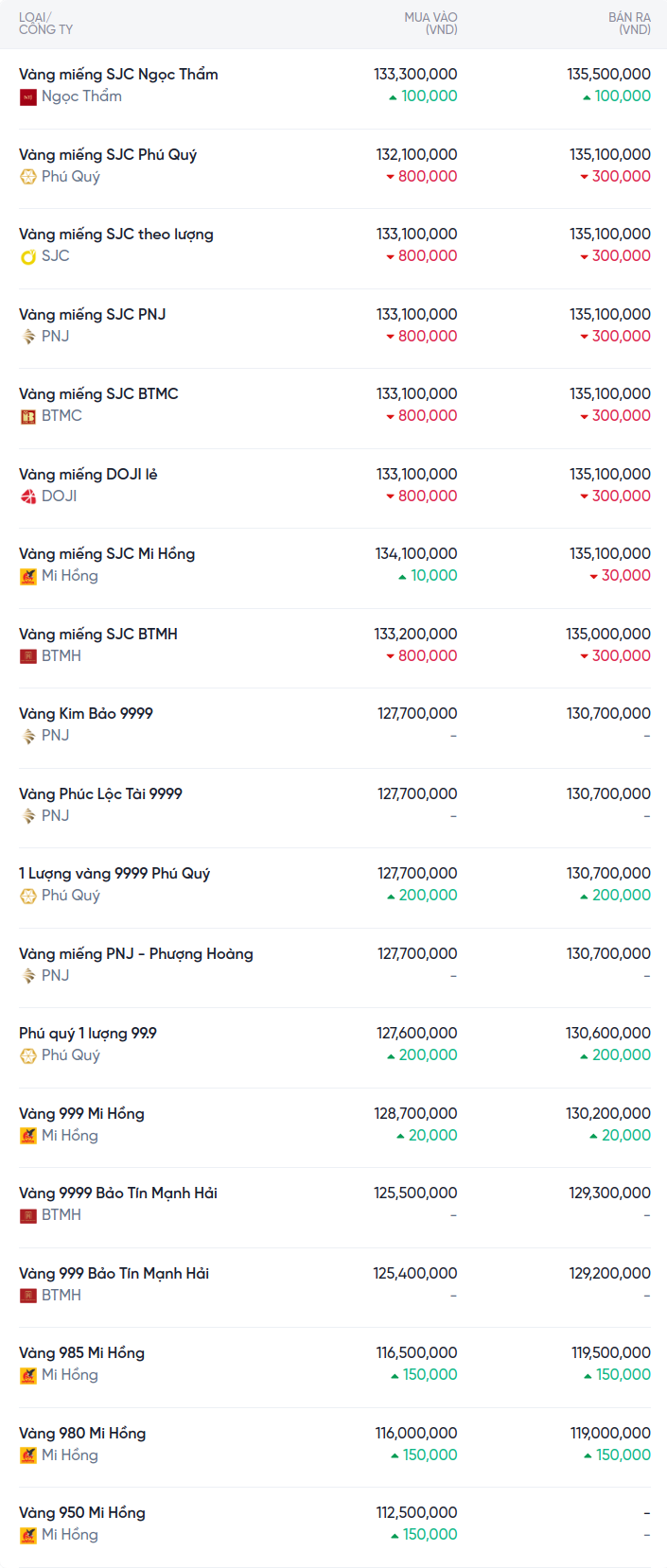667x1568 pixels.
Task: Click Mi Hồng logo under Vàng 950 Mi Hồng
Action: (x=28, y=1535)
